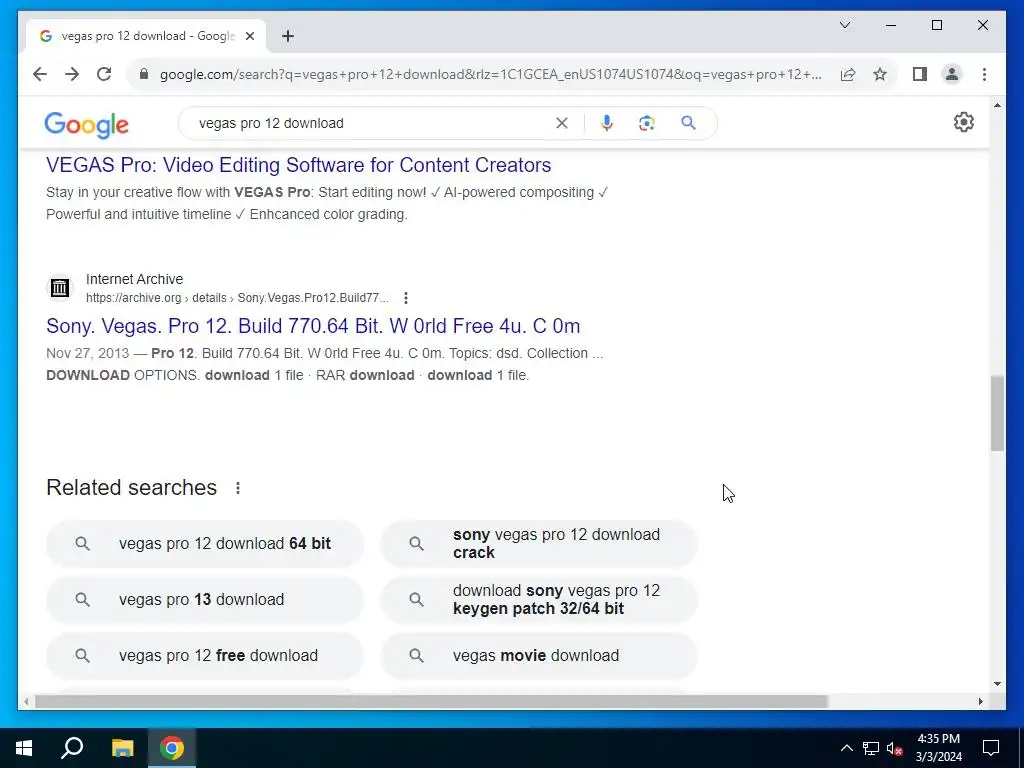
Task: Go back to the previous page
Action: click(x=40, y=74)
